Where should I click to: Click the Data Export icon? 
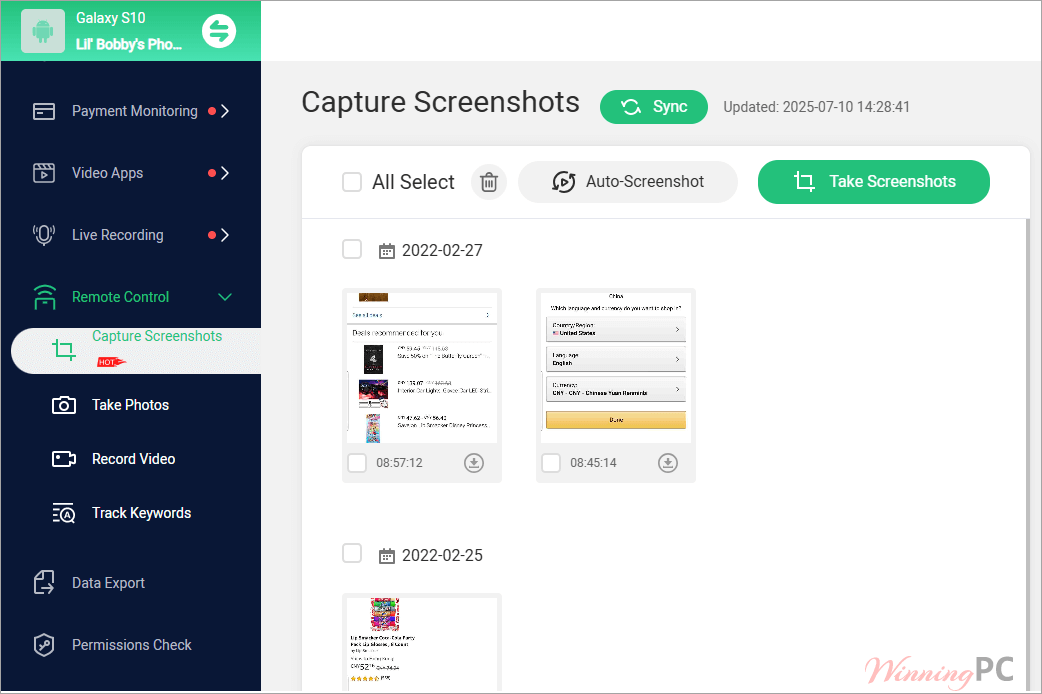click(x=44, y=582)
